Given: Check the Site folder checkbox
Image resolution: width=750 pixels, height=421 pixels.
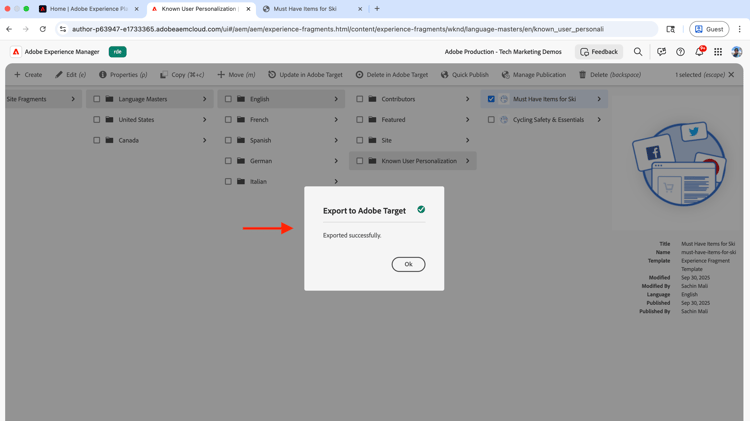Looking at the screenshot, I should 360,140.
